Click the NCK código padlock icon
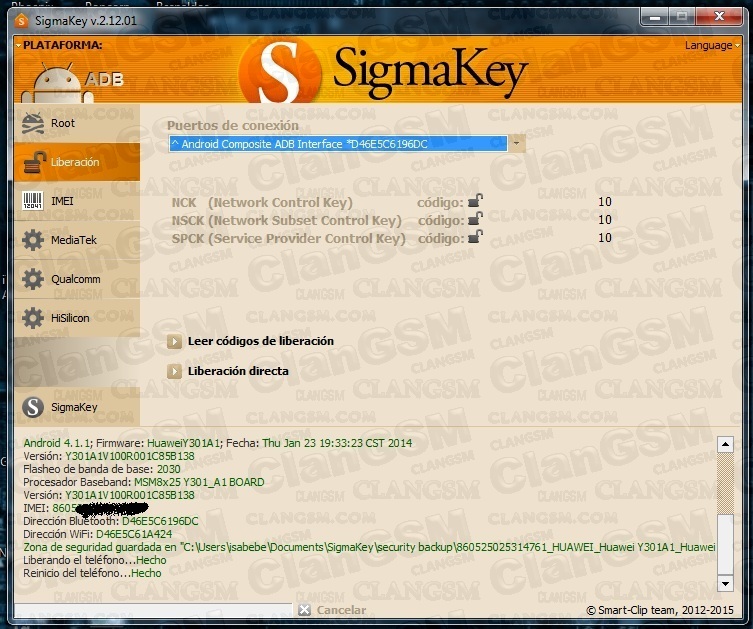This screenshot has width=753, height=629. [475, 201]
